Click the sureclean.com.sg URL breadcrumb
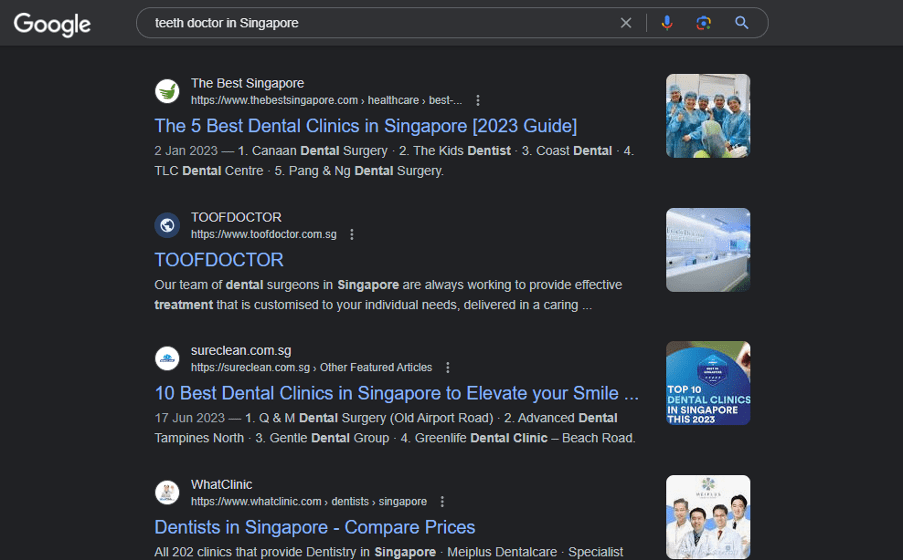 311,367
